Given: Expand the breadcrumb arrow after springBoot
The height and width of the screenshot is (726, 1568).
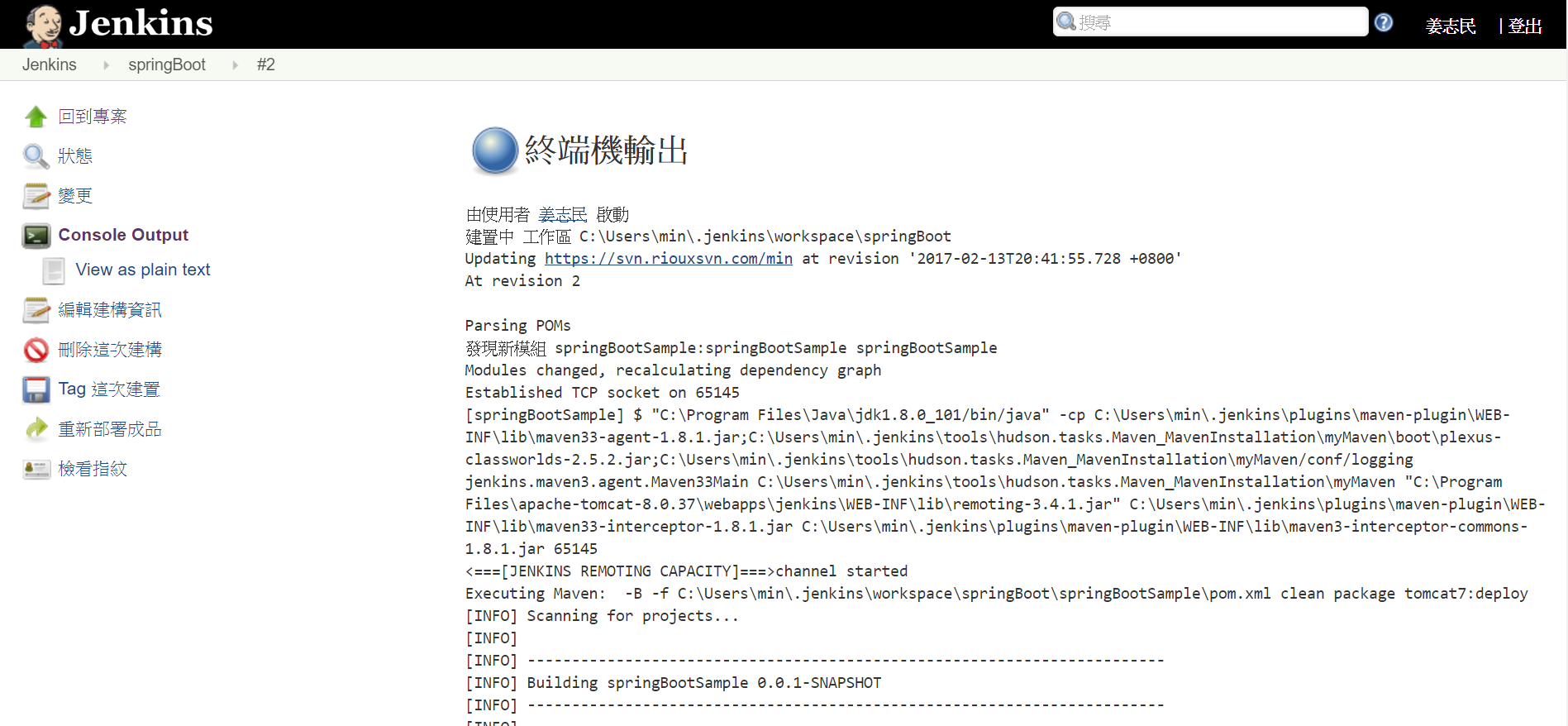Looking at the screenshot, I should pyautogui.click(x=235, y=65).
